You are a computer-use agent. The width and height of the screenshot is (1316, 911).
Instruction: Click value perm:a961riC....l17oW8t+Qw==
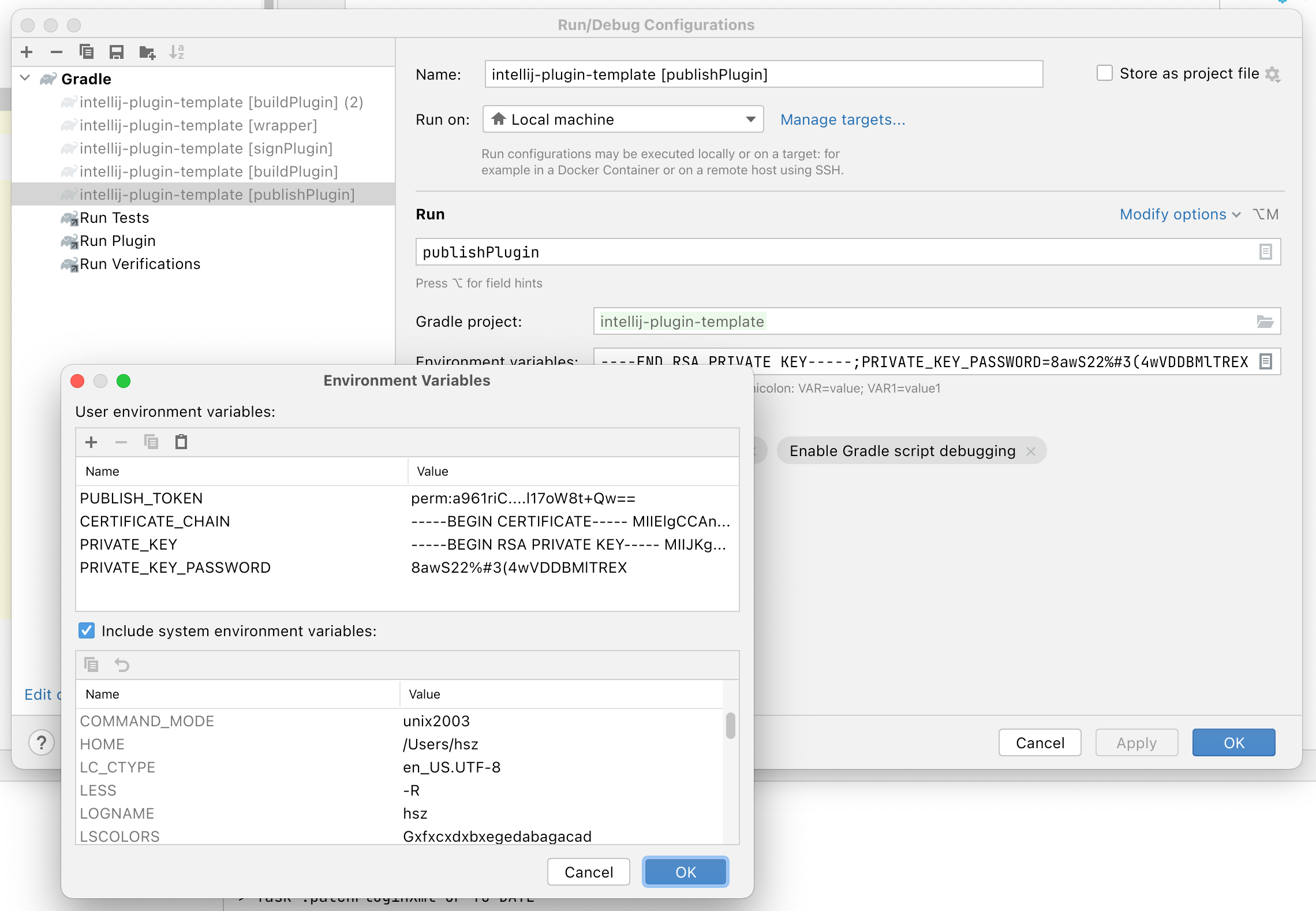(523, 498)
